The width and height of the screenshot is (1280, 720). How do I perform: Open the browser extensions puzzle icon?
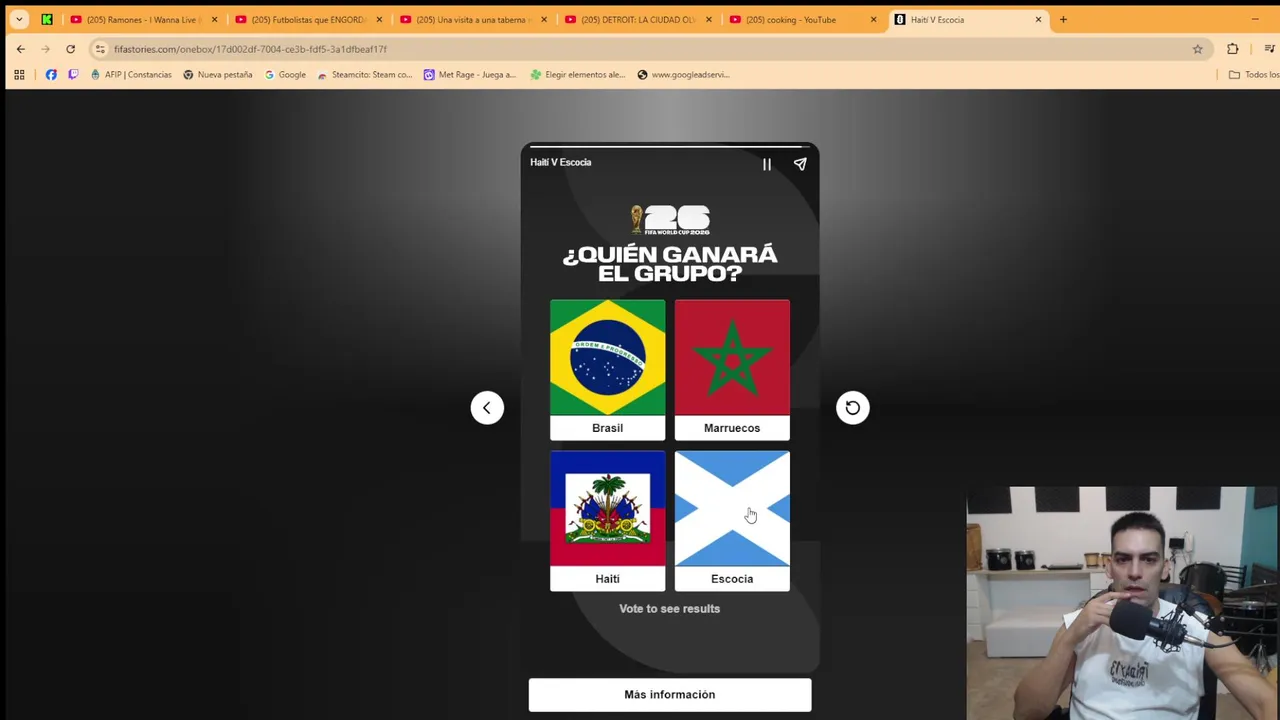1232,49
